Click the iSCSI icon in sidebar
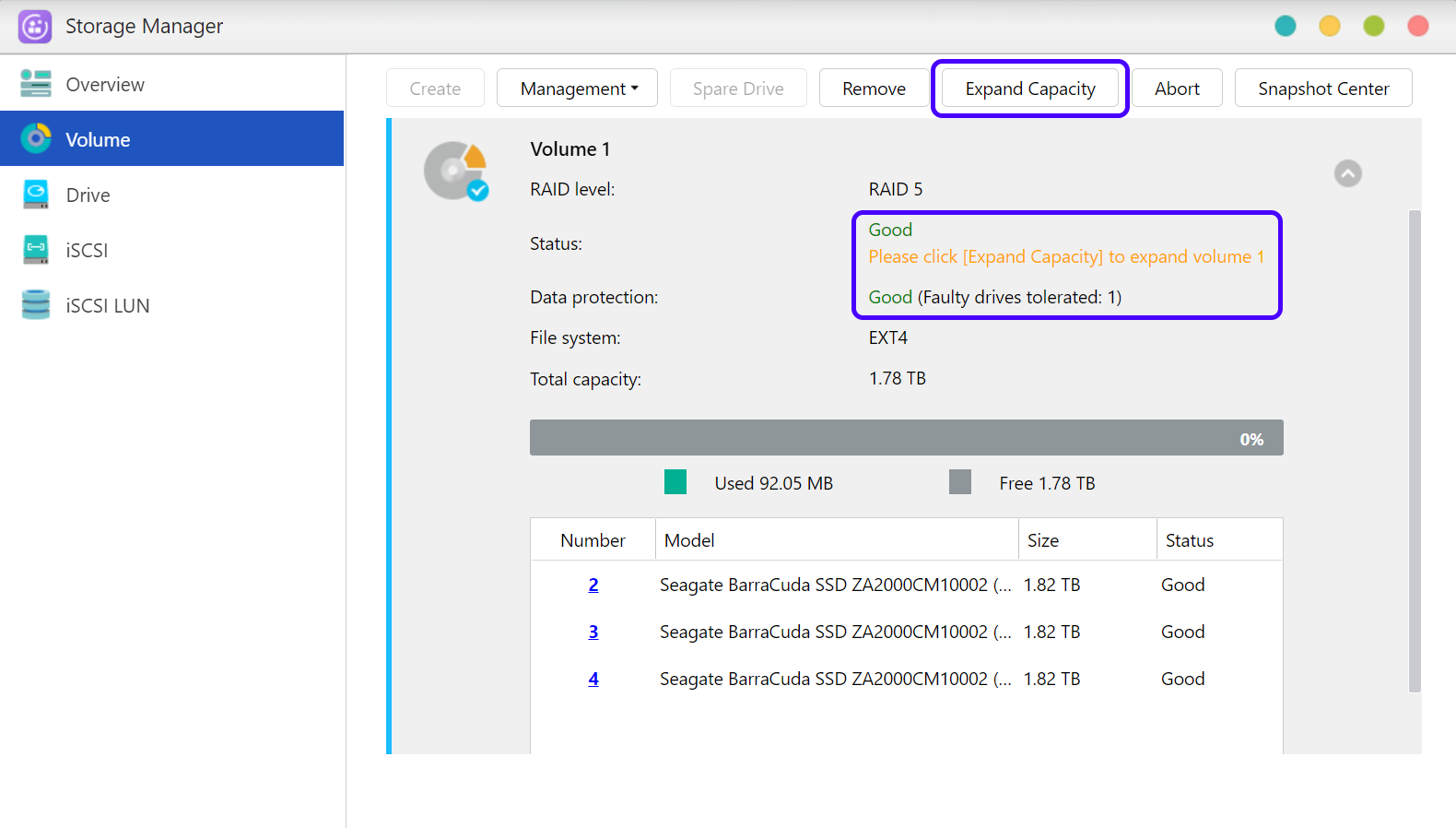The image size is (1456, 828). click(36, 250)
